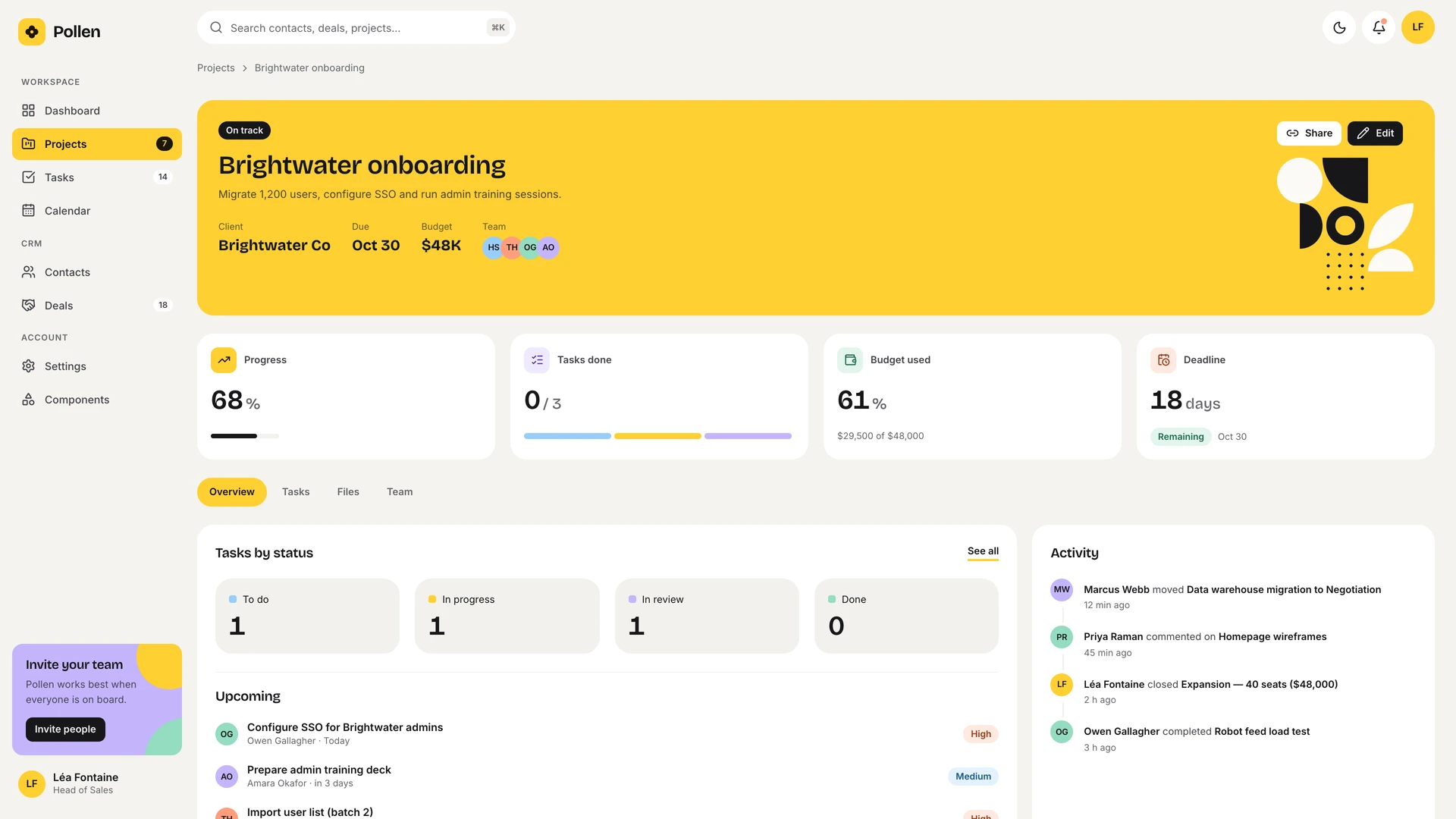Focus the search contacts, deals, projects field
Screen dimensions: 1456x819
point(356,27)
